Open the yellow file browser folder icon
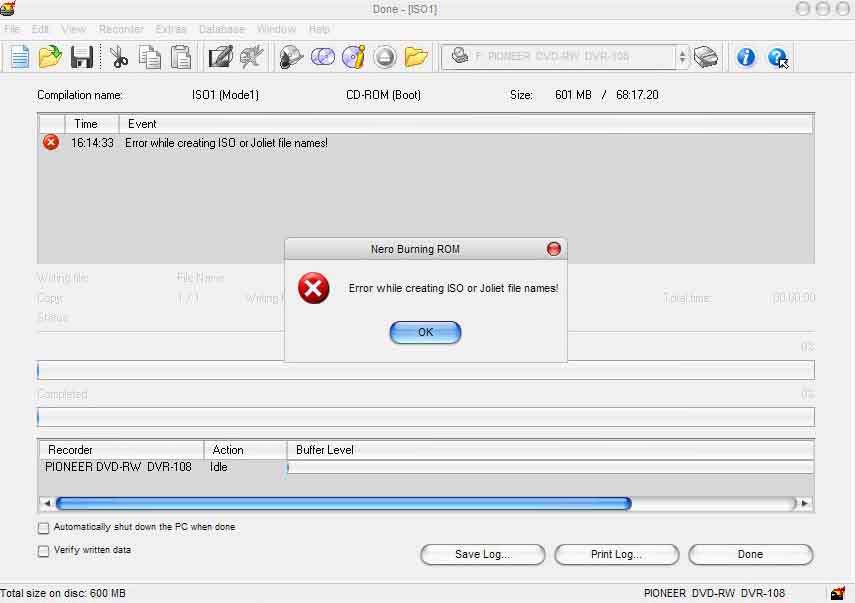Viewport: 855px width, 603px height. click(x=416, y=57)
